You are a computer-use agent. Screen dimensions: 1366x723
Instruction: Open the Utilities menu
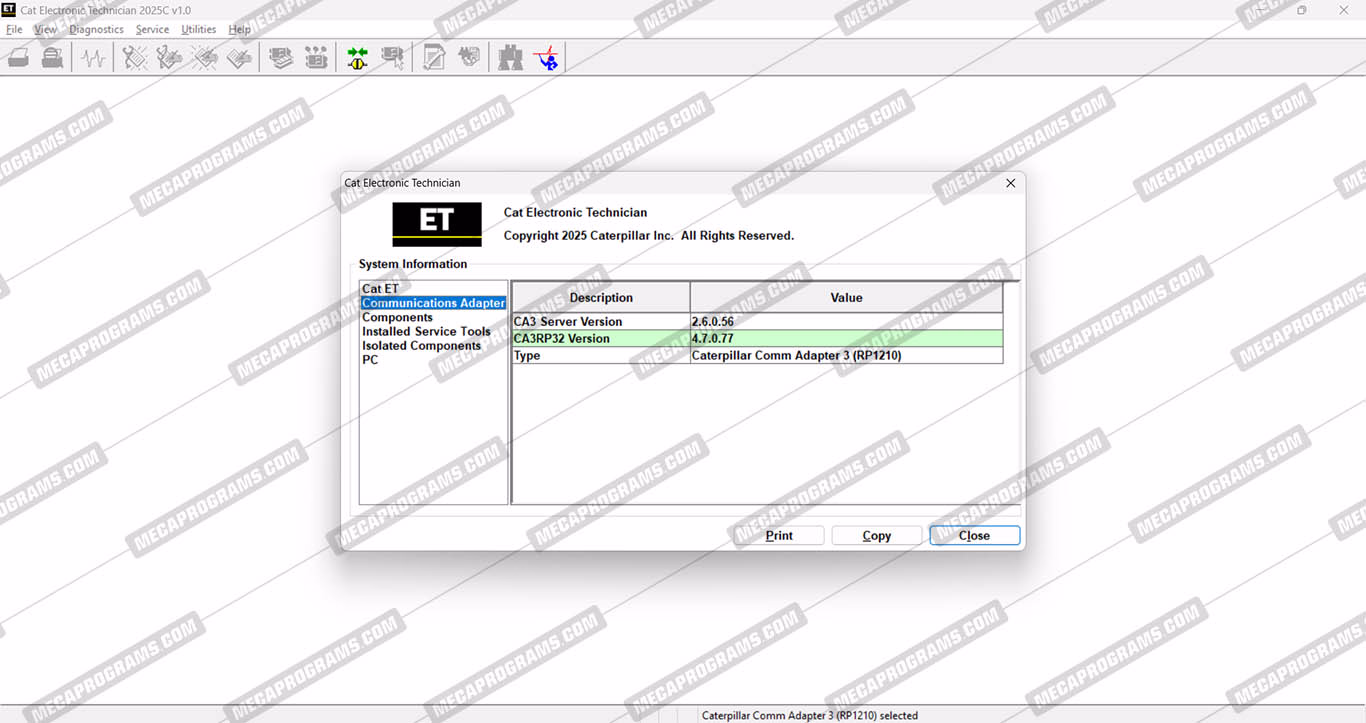coord(198,29)
